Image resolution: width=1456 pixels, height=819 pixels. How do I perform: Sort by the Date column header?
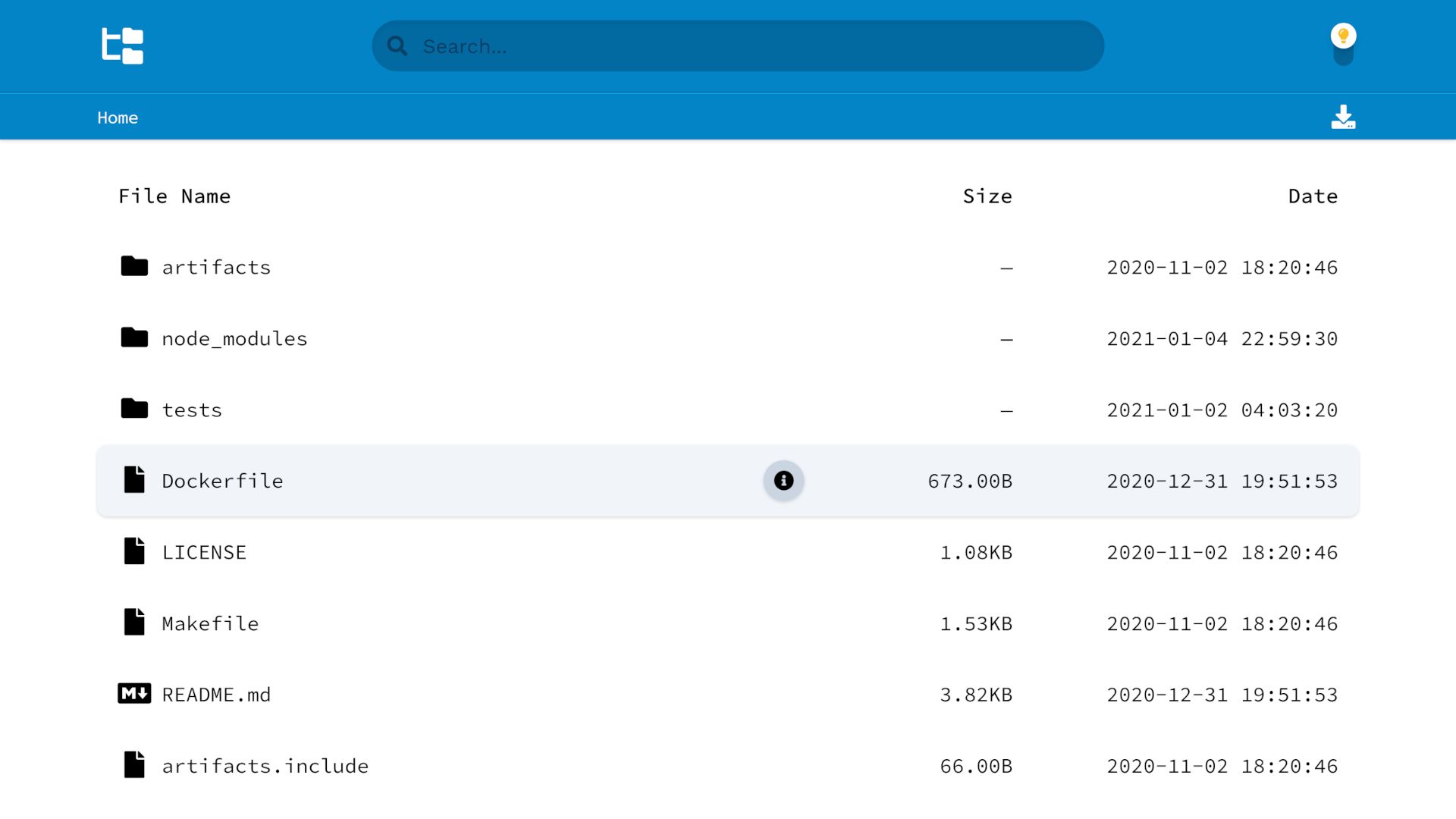point(1313,196)
